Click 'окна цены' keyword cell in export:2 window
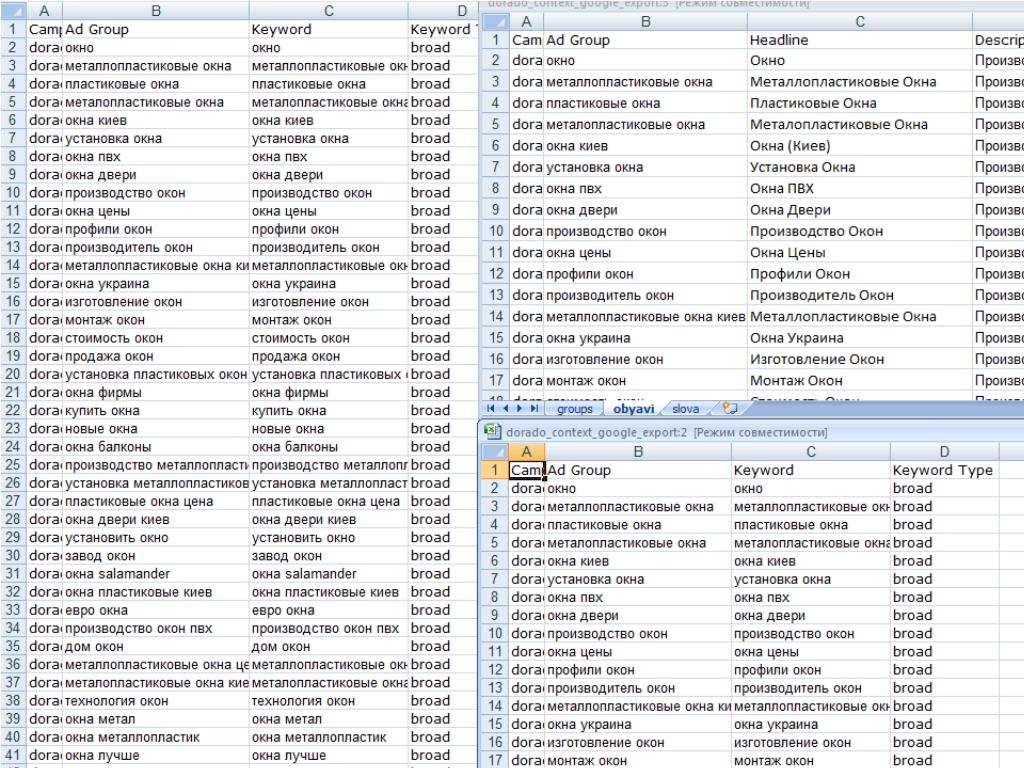 811,652
